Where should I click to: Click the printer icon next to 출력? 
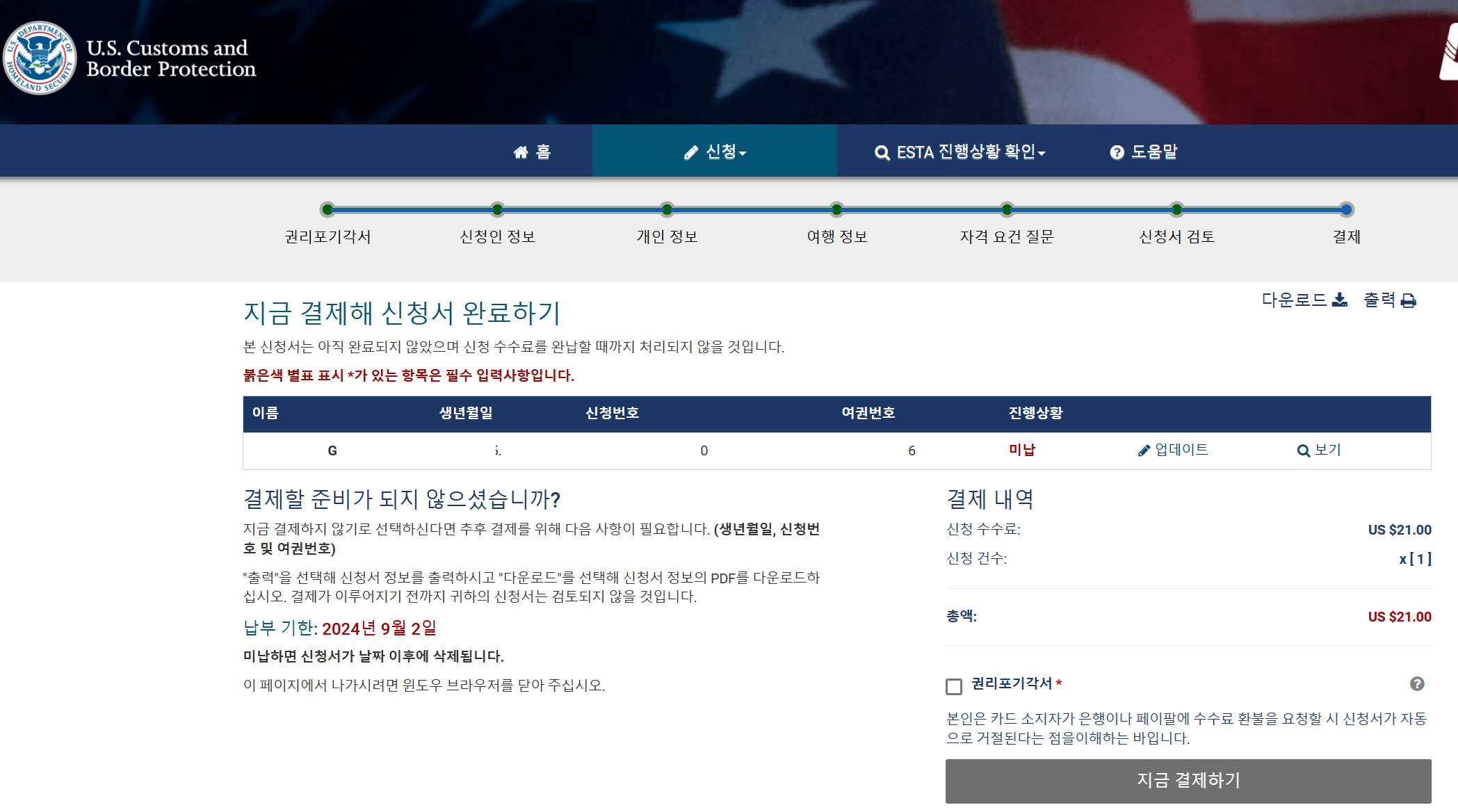click(x=1409, y=300)
